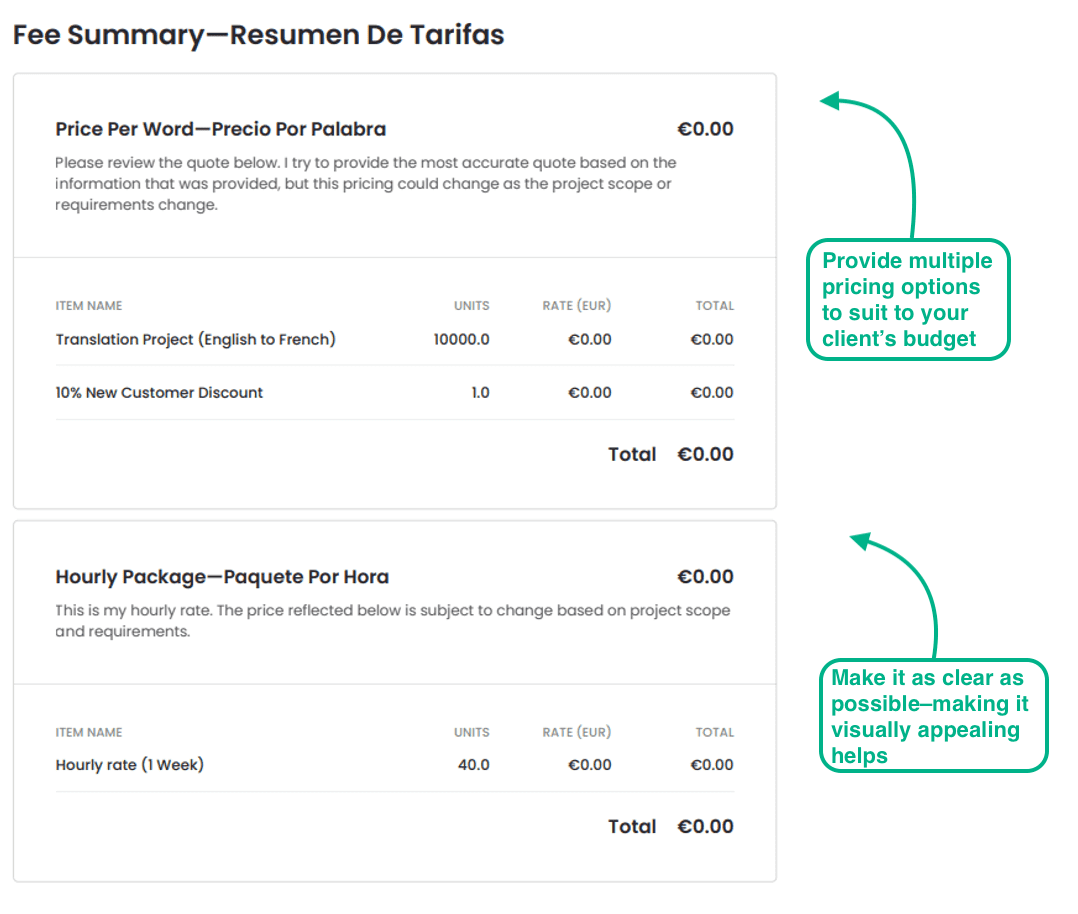Click the Total label in the Price Per Word card
The image size is (1078, 914).
(632, 454)
